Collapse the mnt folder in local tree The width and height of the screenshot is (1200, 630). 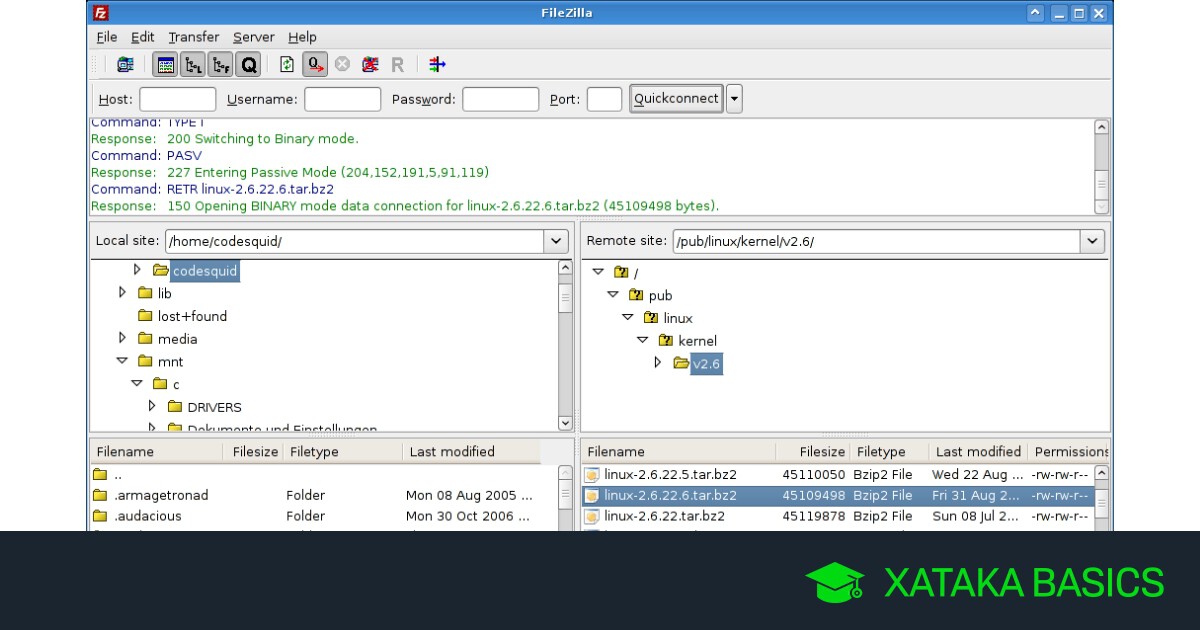[x=122, y=361]
